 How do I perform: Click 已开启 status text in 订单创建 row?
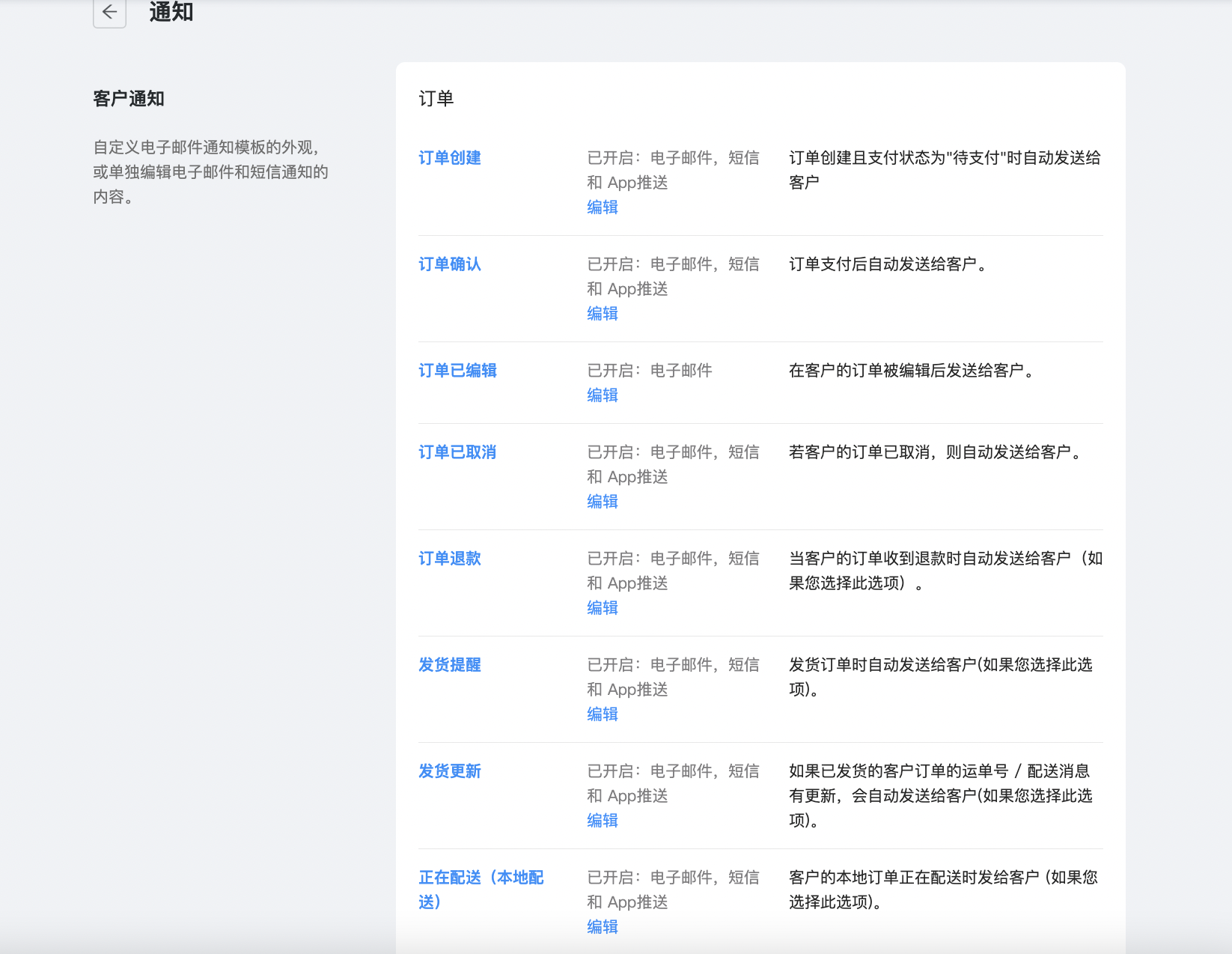673,170
